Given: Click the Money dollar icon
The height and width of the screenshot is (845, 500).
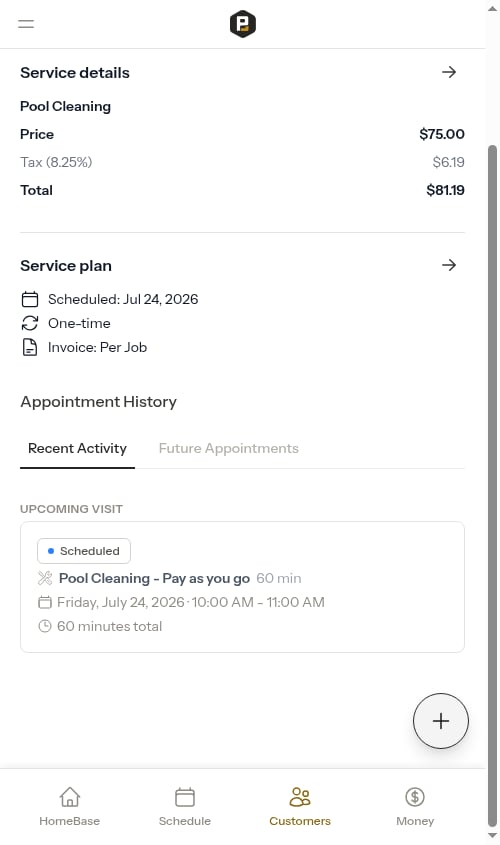Looking at the screenshot, I should coord(415,797).
